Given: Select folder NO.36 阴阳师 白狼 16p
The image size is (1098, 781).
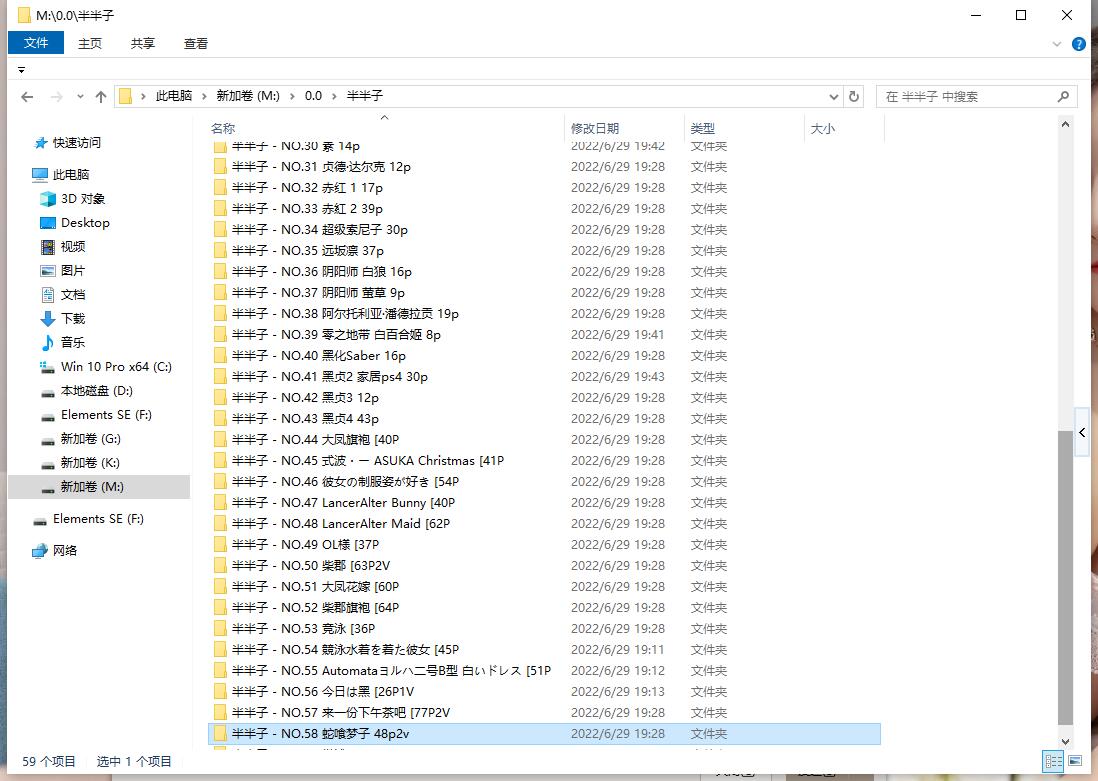Looking at the screenshot, I should (x=544, y=272).
